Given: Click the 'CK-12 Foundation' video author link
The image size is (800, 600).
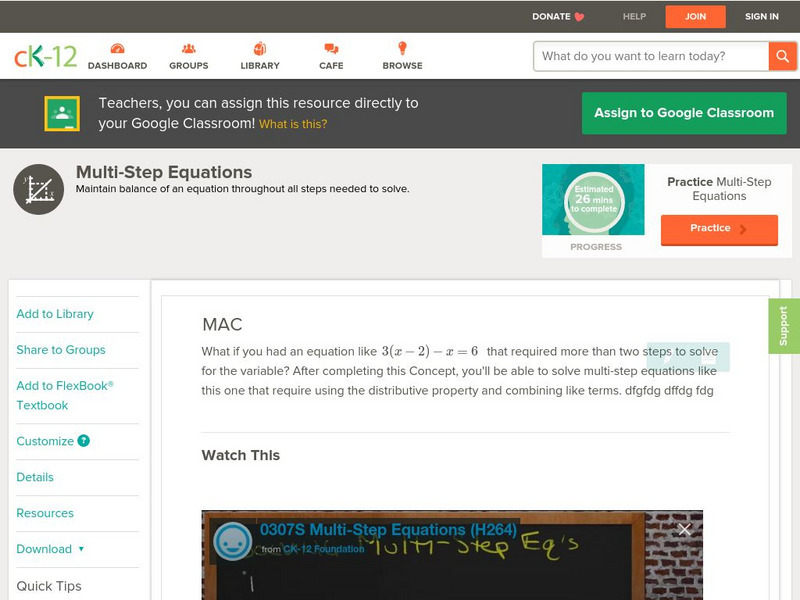Looking at the screenshot, I should tap(323, 549).
